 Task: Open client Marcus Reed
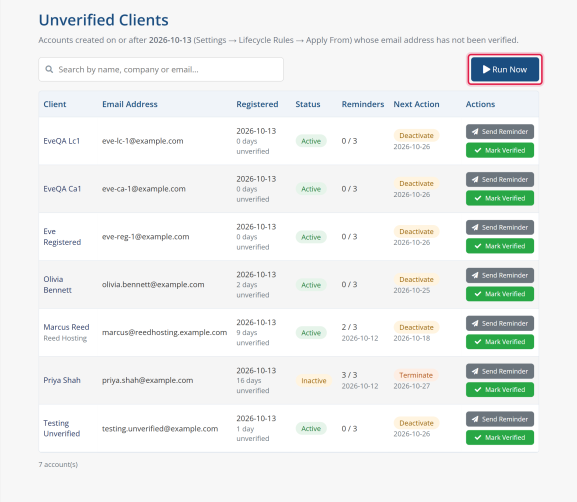click(x=66, y=327)
